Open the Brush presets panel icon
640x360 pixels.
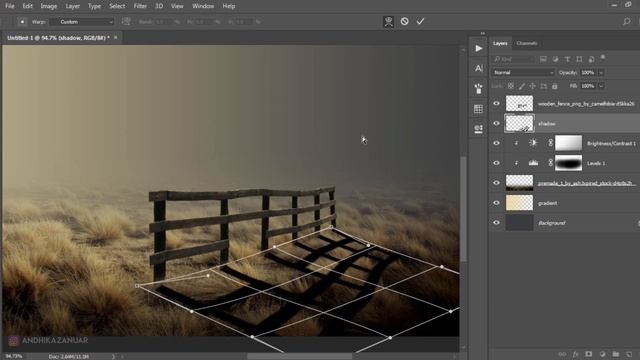click(x=478, y=89)
